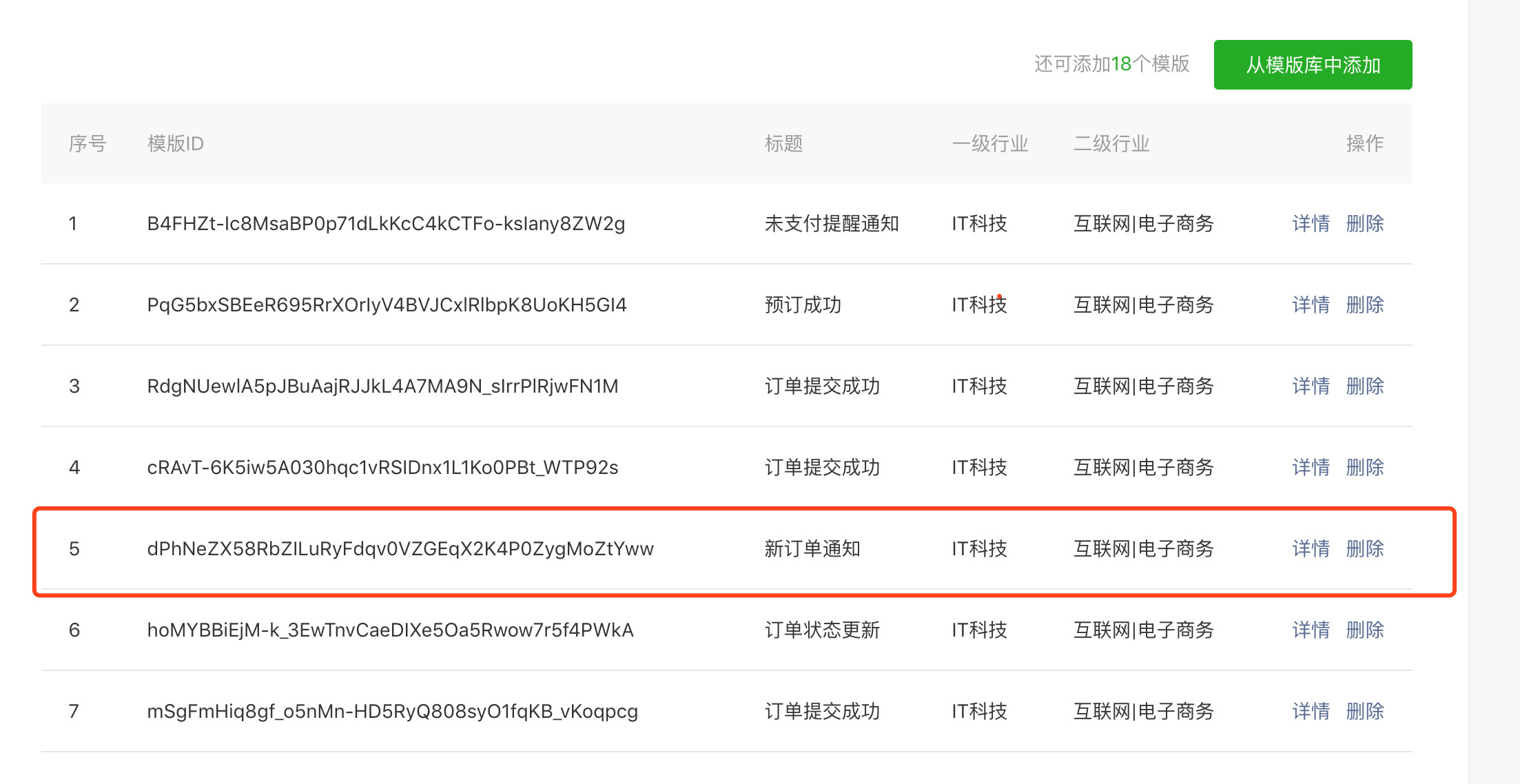Click the 模版ID column header
Viewport: 1520px width, 784px height.
click(x=175, y=144)
